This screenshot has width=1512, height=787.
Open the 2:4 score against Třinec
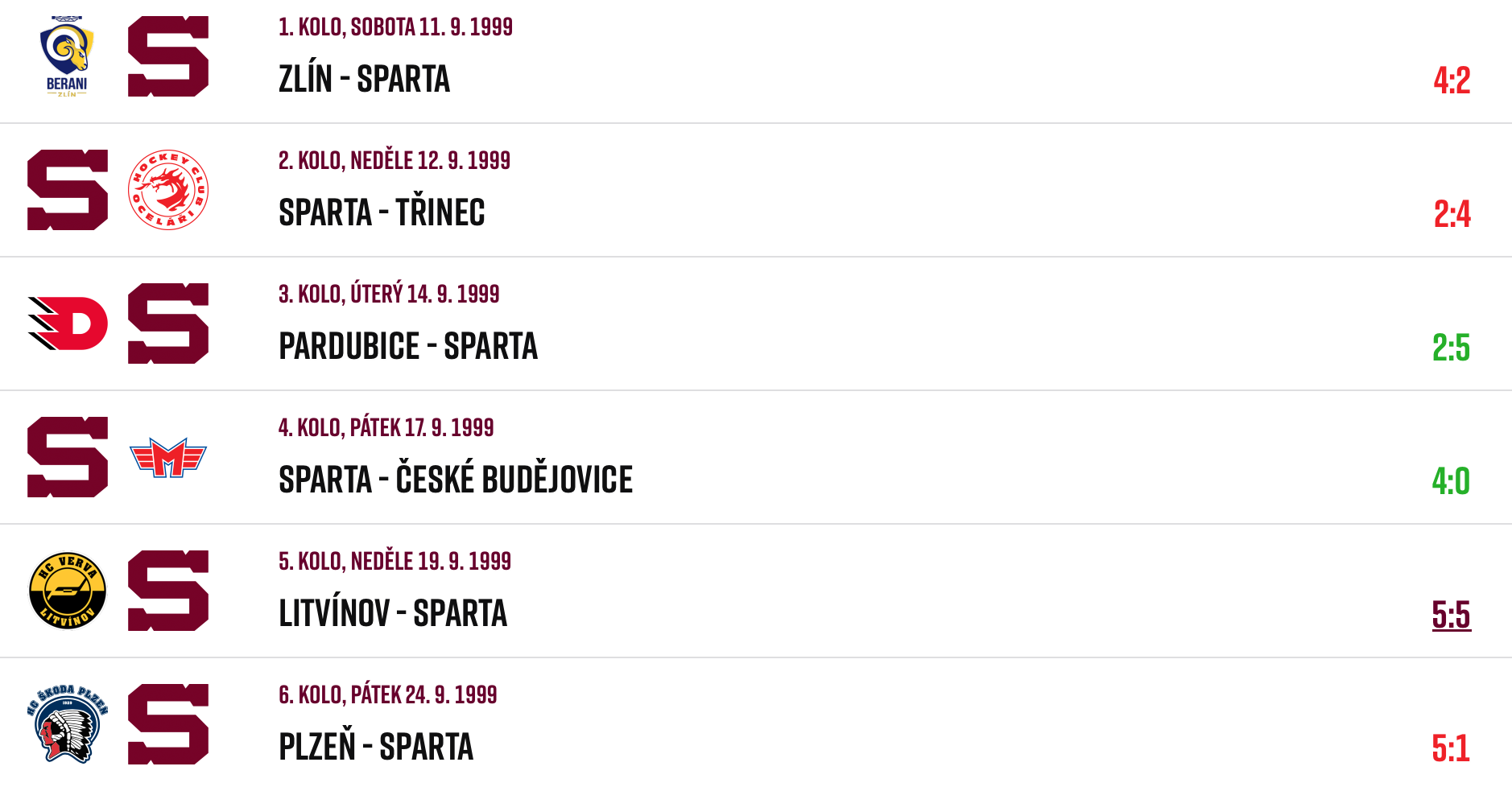pos(1452,214)
